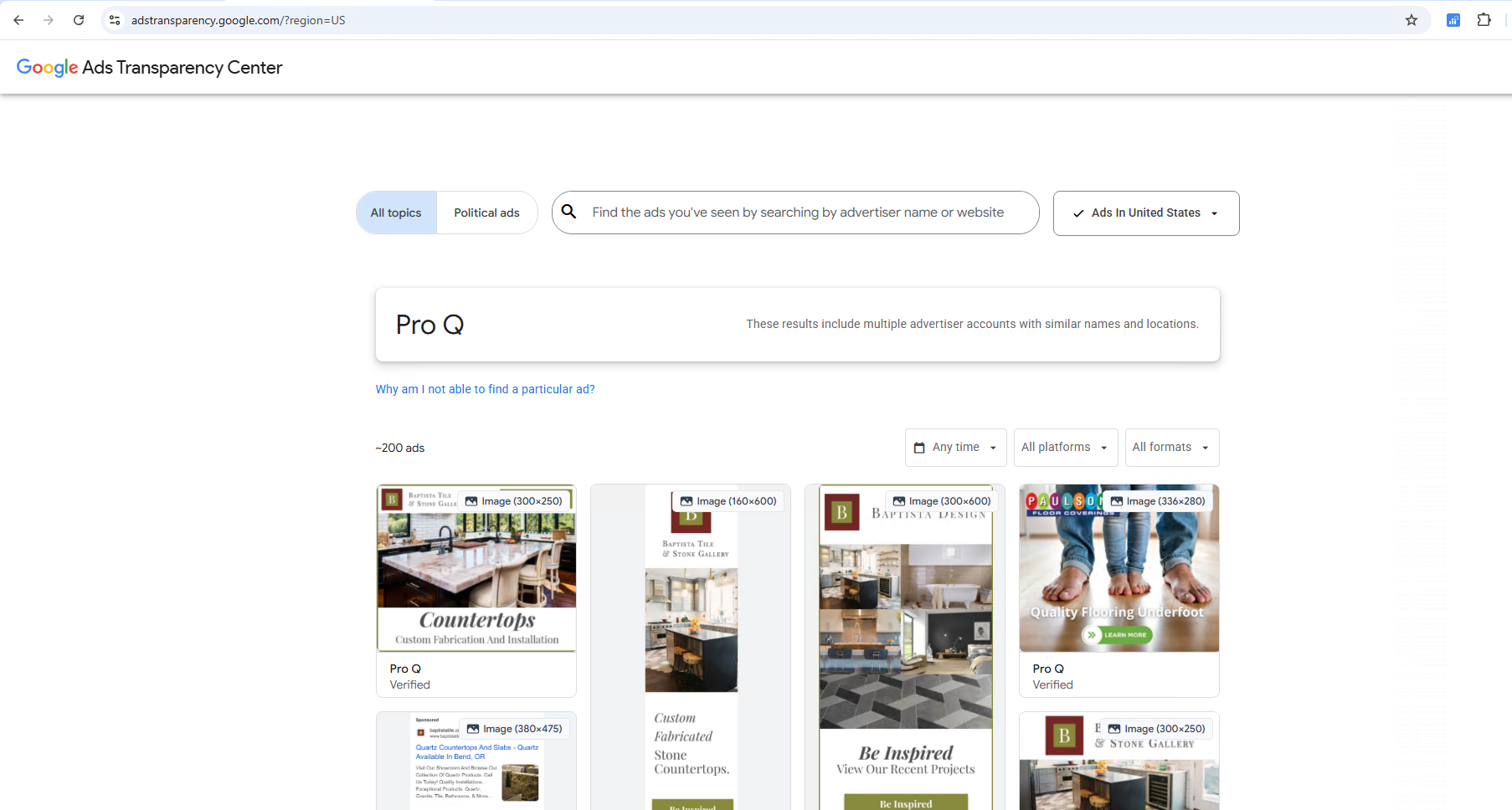Bookmark the page with the star icon
Image resolution: width=1512 pixels, height=810 pixels.
(x=1412, y=19)
